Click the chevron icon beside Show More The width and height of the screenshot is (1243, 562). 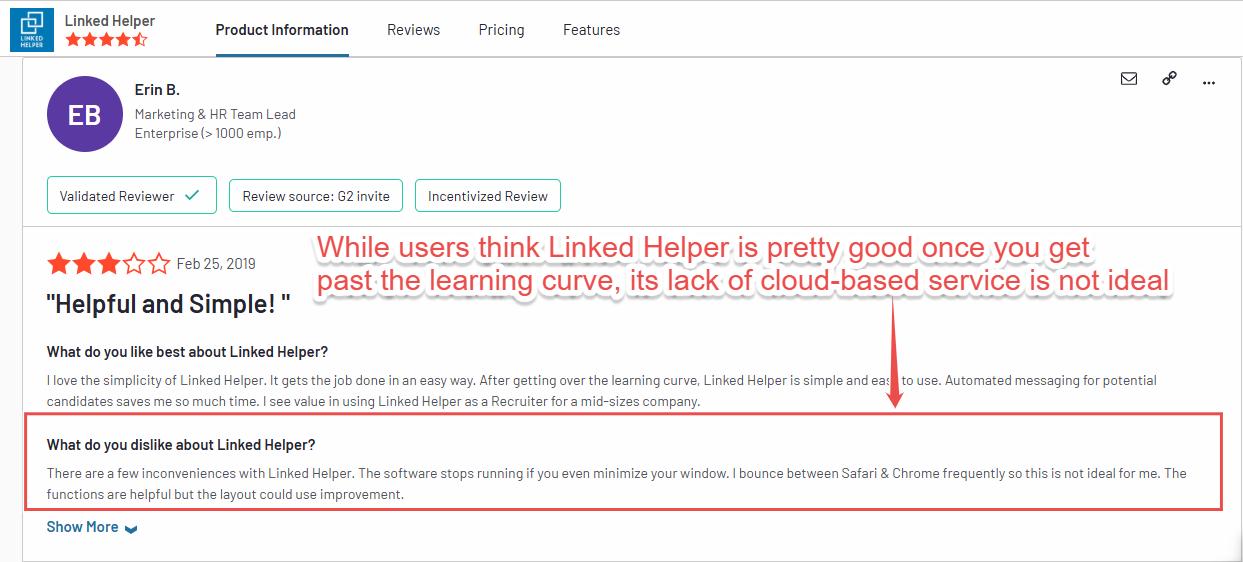(131, 529)
